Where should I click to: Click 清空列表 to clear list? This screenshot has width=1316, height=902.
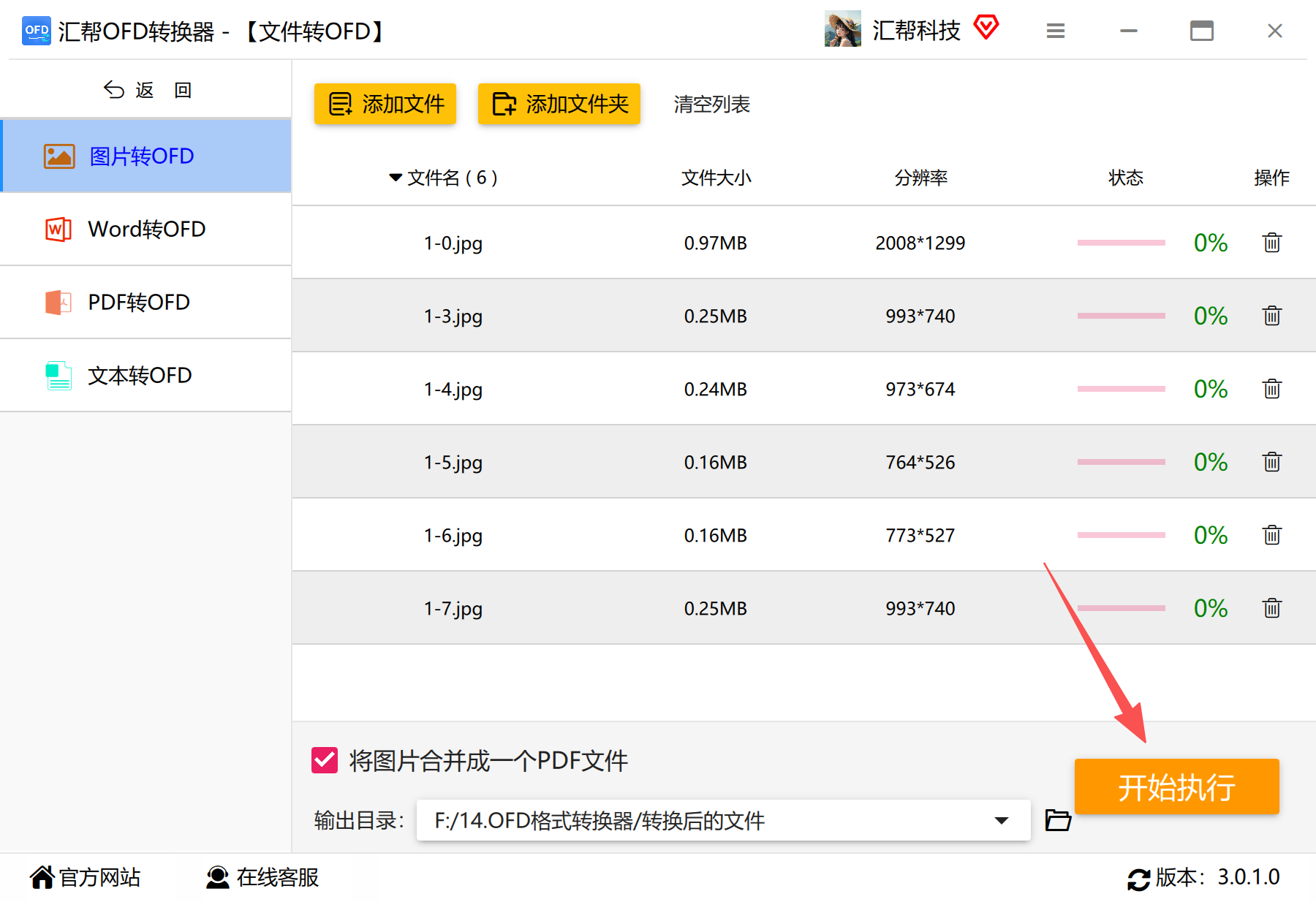pyautogui.click(x=711, y=105)
